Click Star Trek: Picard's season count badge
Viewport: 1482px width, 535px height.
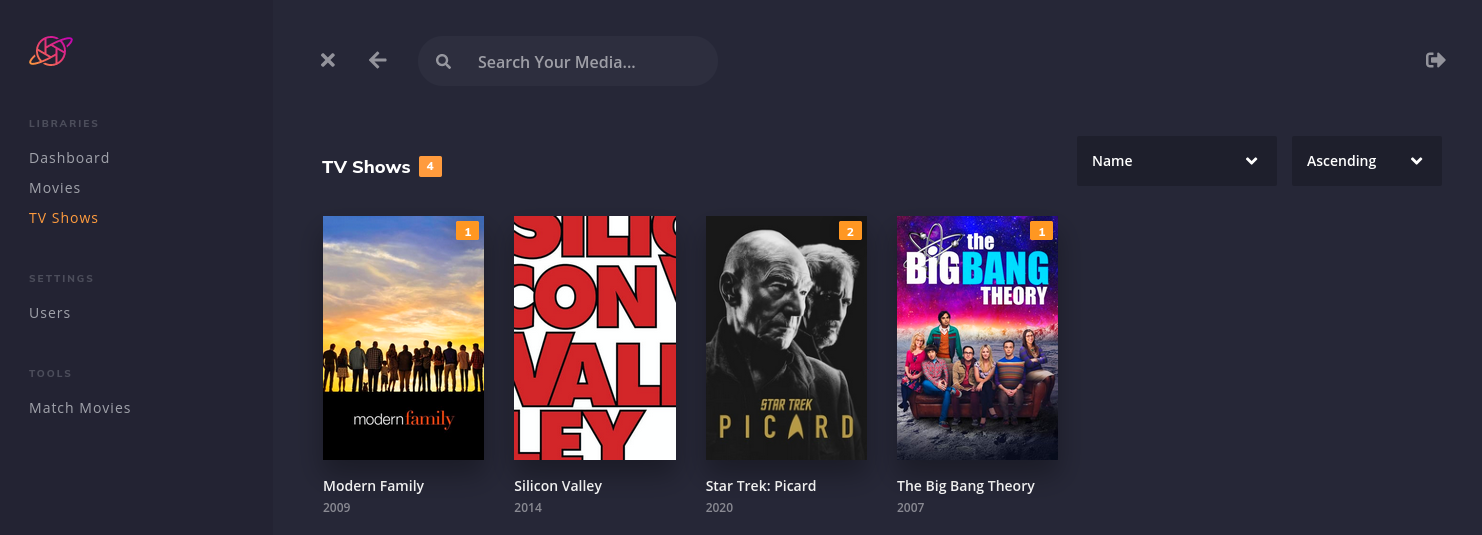850,231
